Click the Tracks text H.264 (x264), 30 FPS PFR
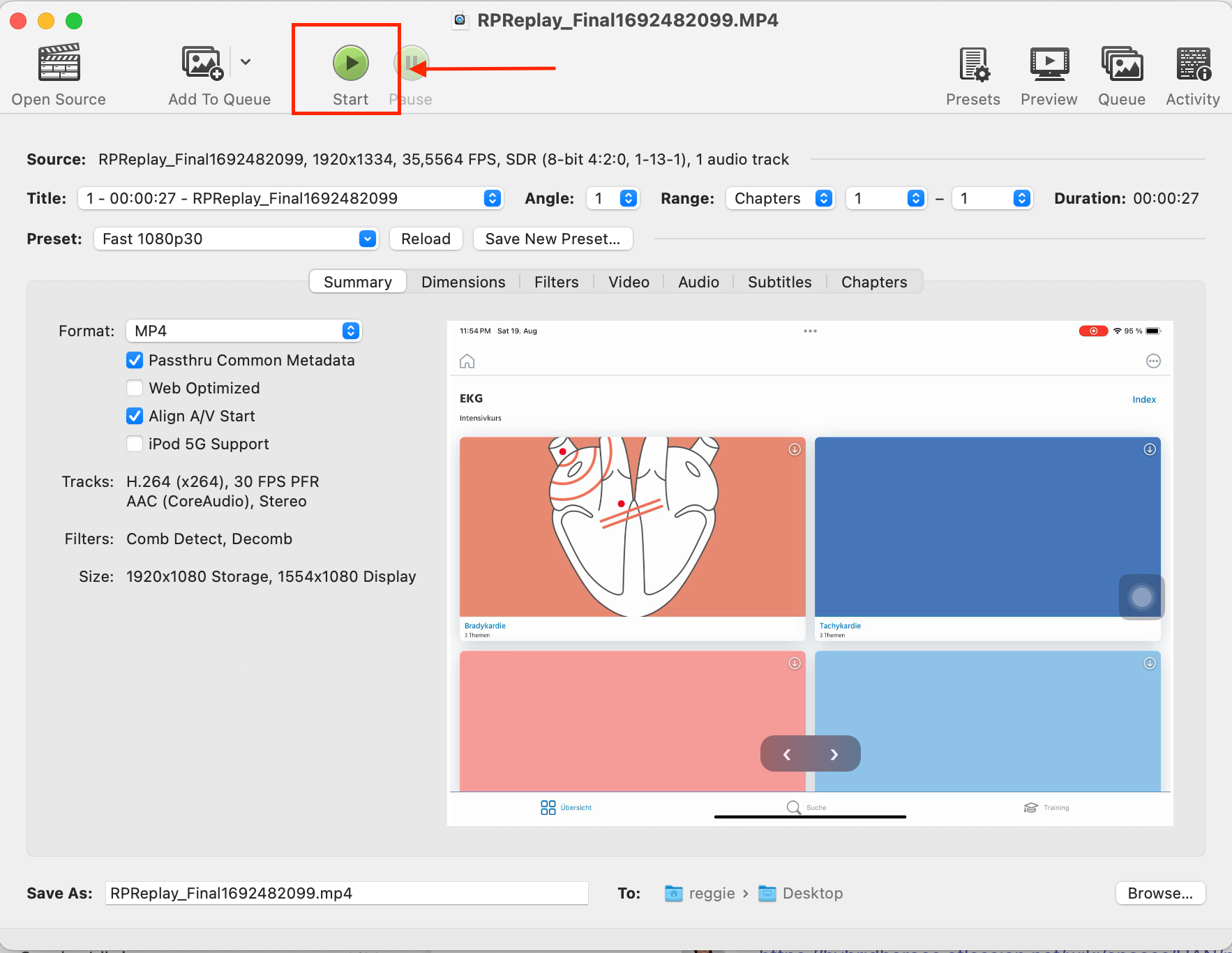This screenshot has height=953, width=1232. click(x=223, y=481)
